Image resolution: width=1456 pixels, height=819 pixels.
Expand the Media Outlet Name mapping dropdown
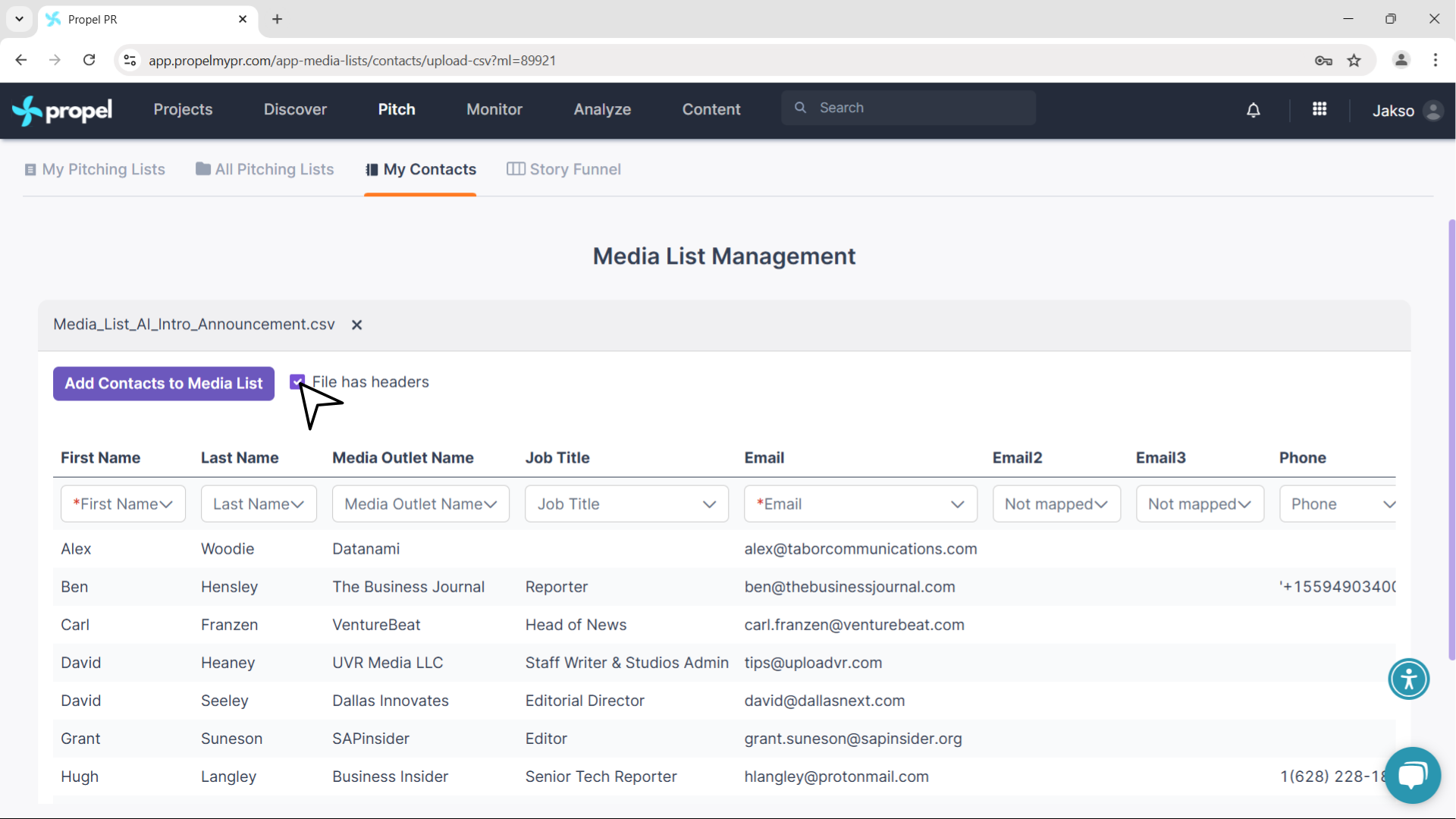point(421,504)
